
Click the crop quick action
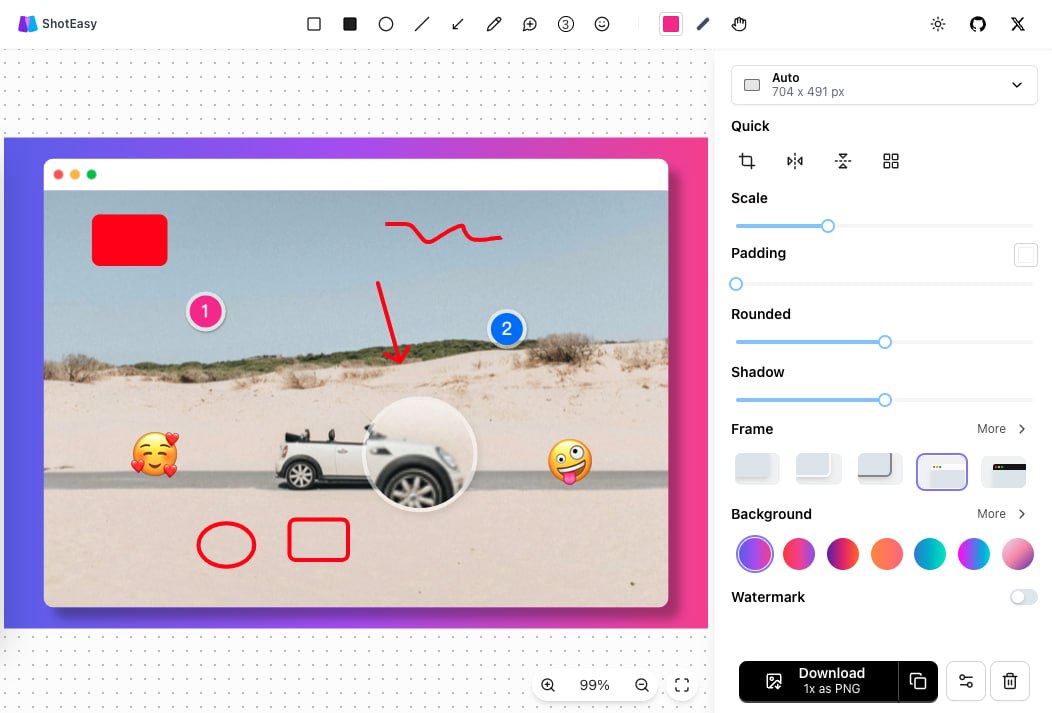(747, 161)
